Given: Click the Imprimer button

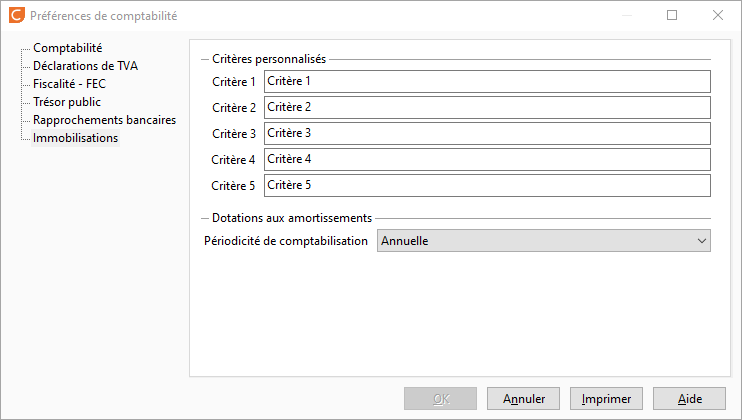Looking at the screenshot, I should pyautogui.click(x=606, y=399).
